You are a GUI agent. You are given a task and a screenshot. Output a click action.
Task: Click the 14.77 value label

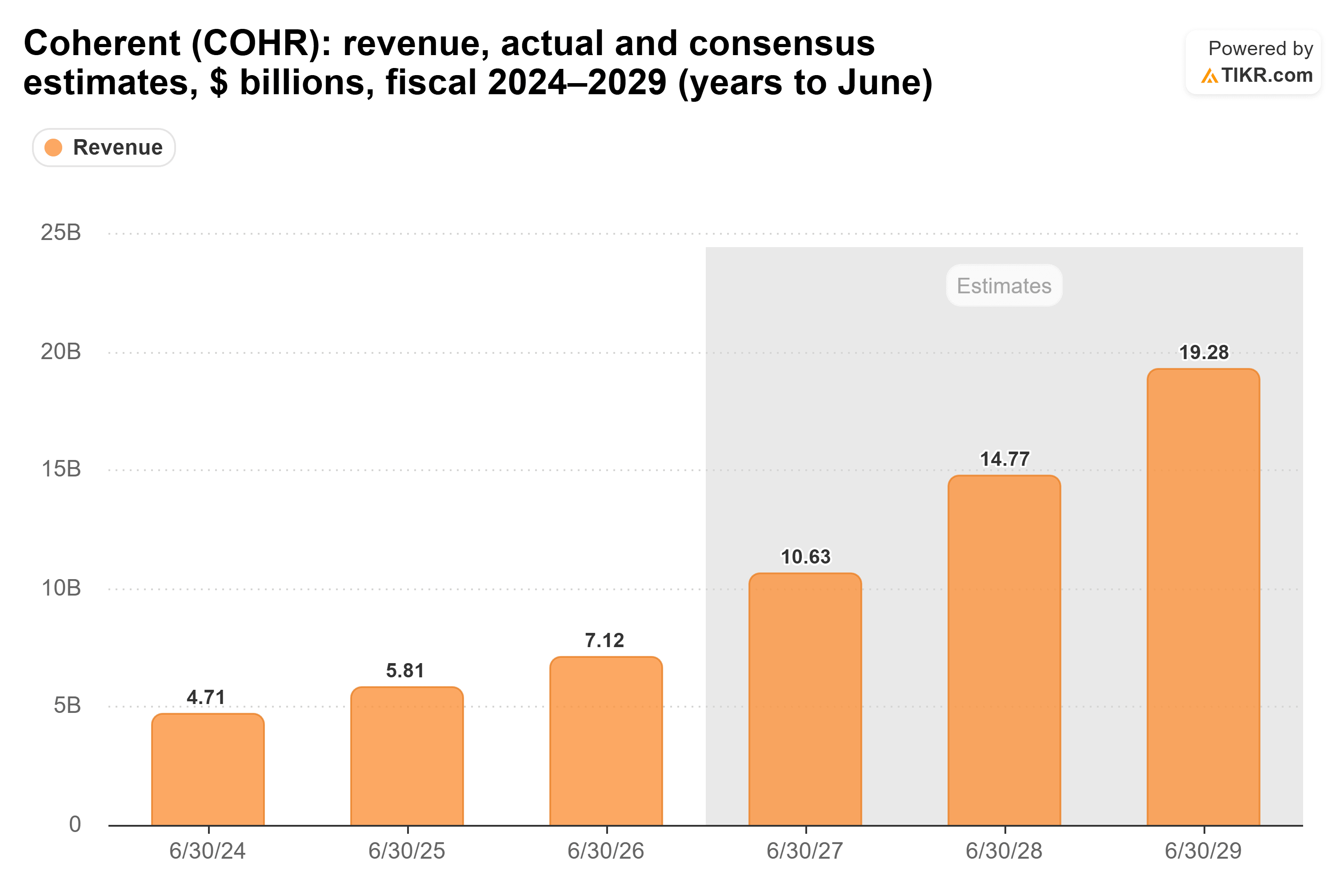(x=1004, y=459)
